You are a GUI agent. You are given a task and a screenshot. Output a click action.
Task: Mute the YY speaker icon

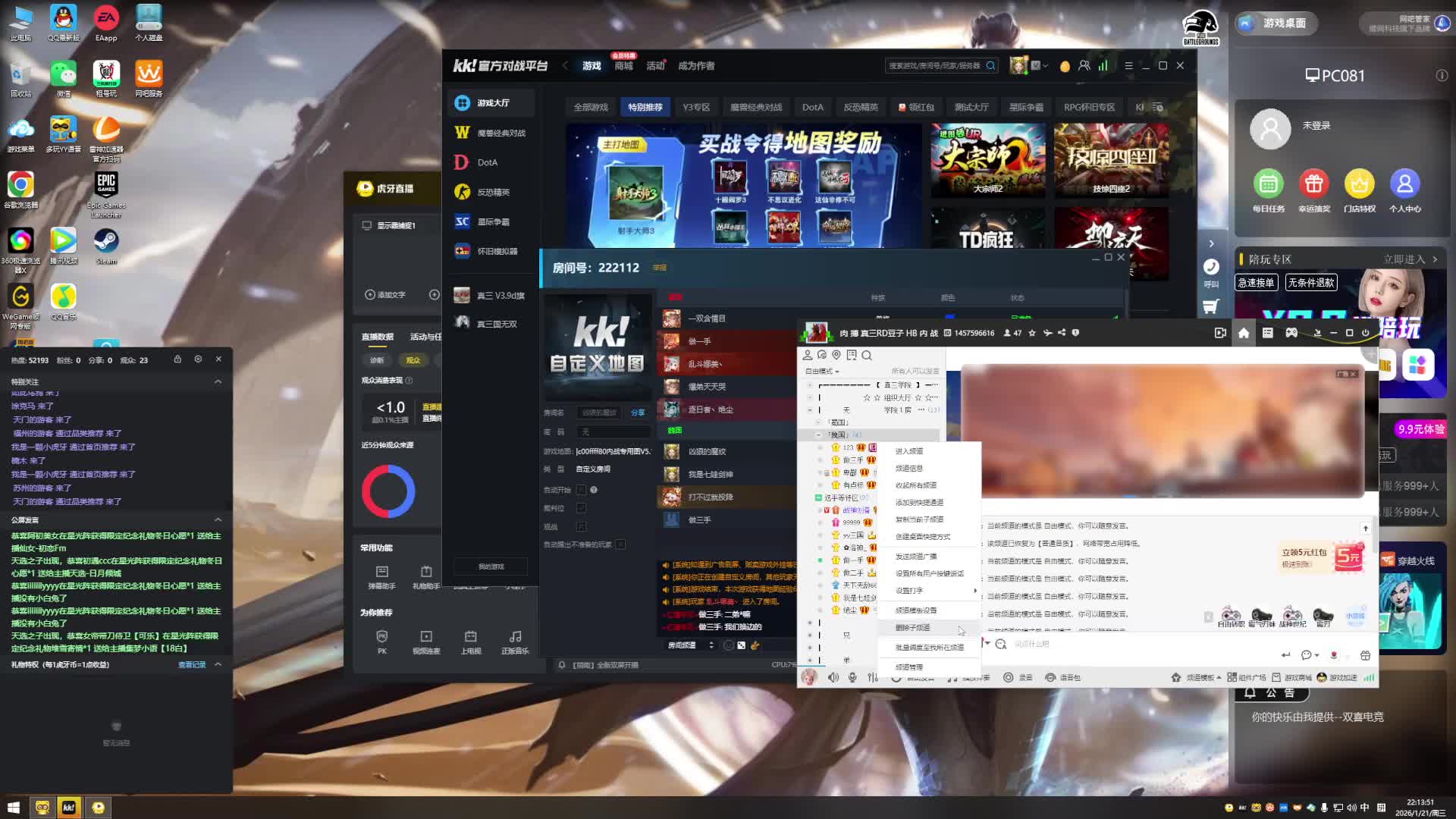pos(833,677)
